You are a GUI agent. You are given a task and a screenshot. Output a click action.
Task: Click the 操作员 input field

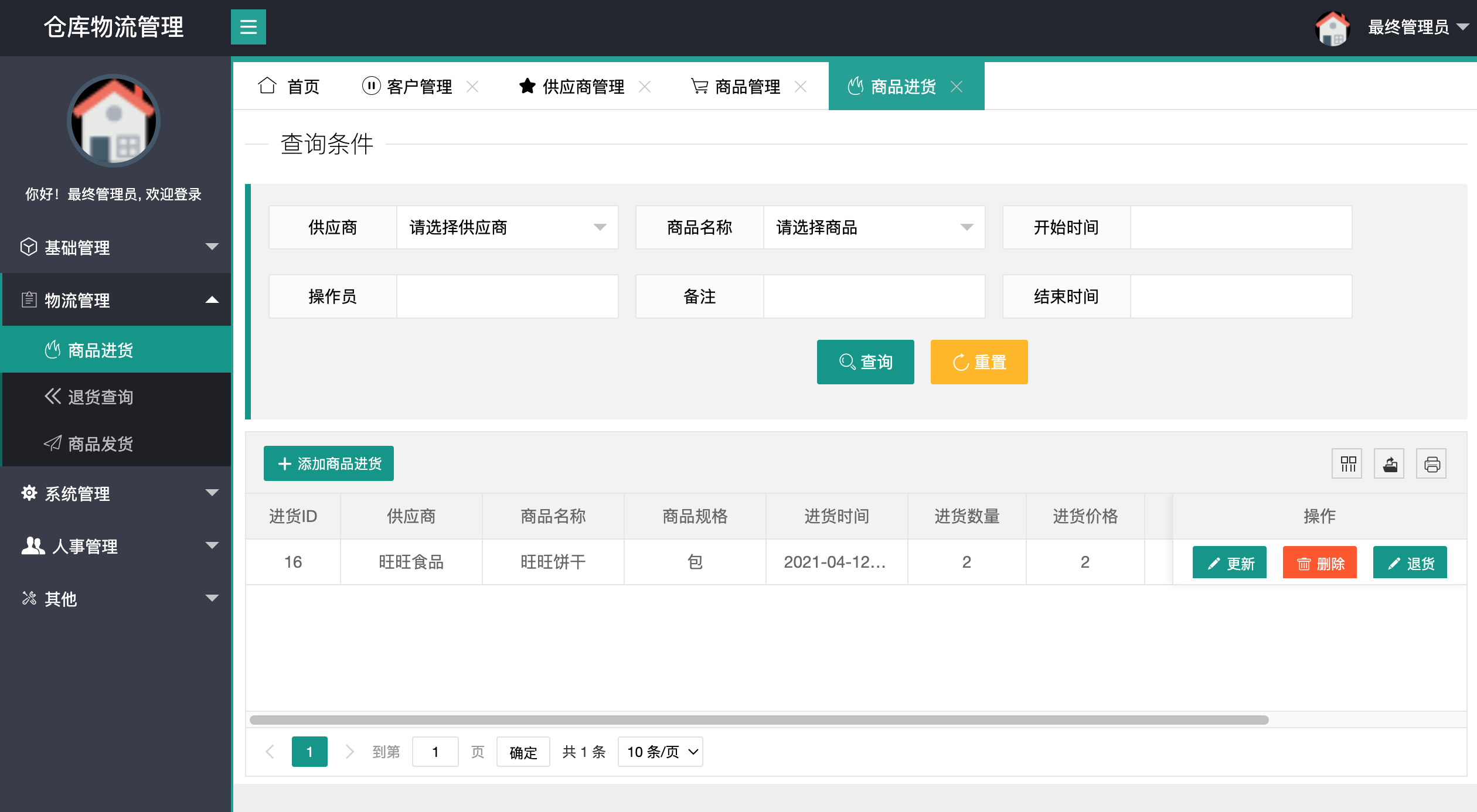pos(508,296)
